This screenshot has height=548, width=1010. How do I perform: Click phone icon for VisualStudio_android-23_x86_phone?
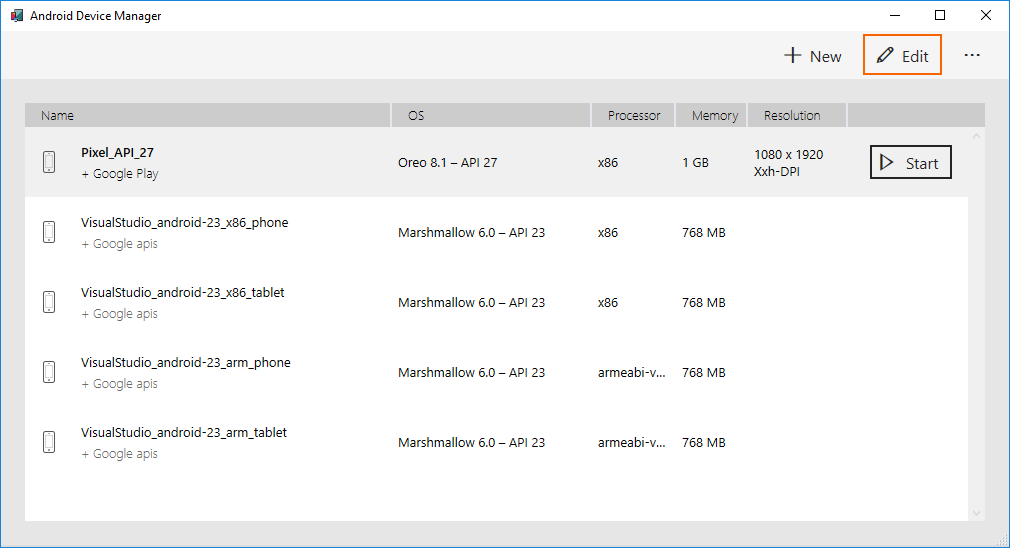tap(49, 232)
